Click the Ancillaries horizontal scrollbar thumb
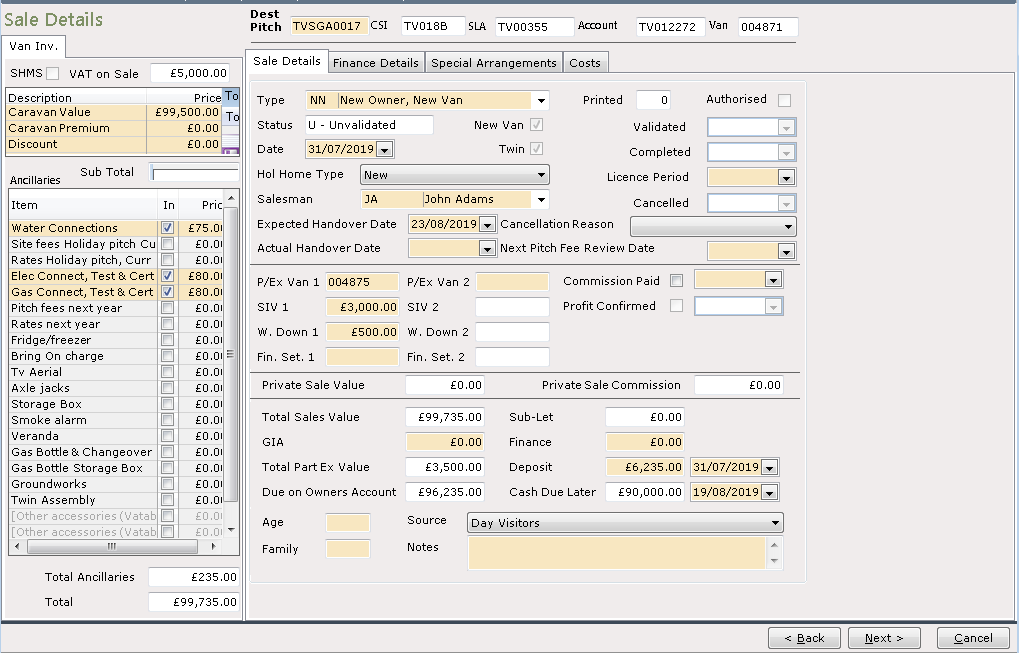This screenshot has width=1019, height=653. (112, 546)
